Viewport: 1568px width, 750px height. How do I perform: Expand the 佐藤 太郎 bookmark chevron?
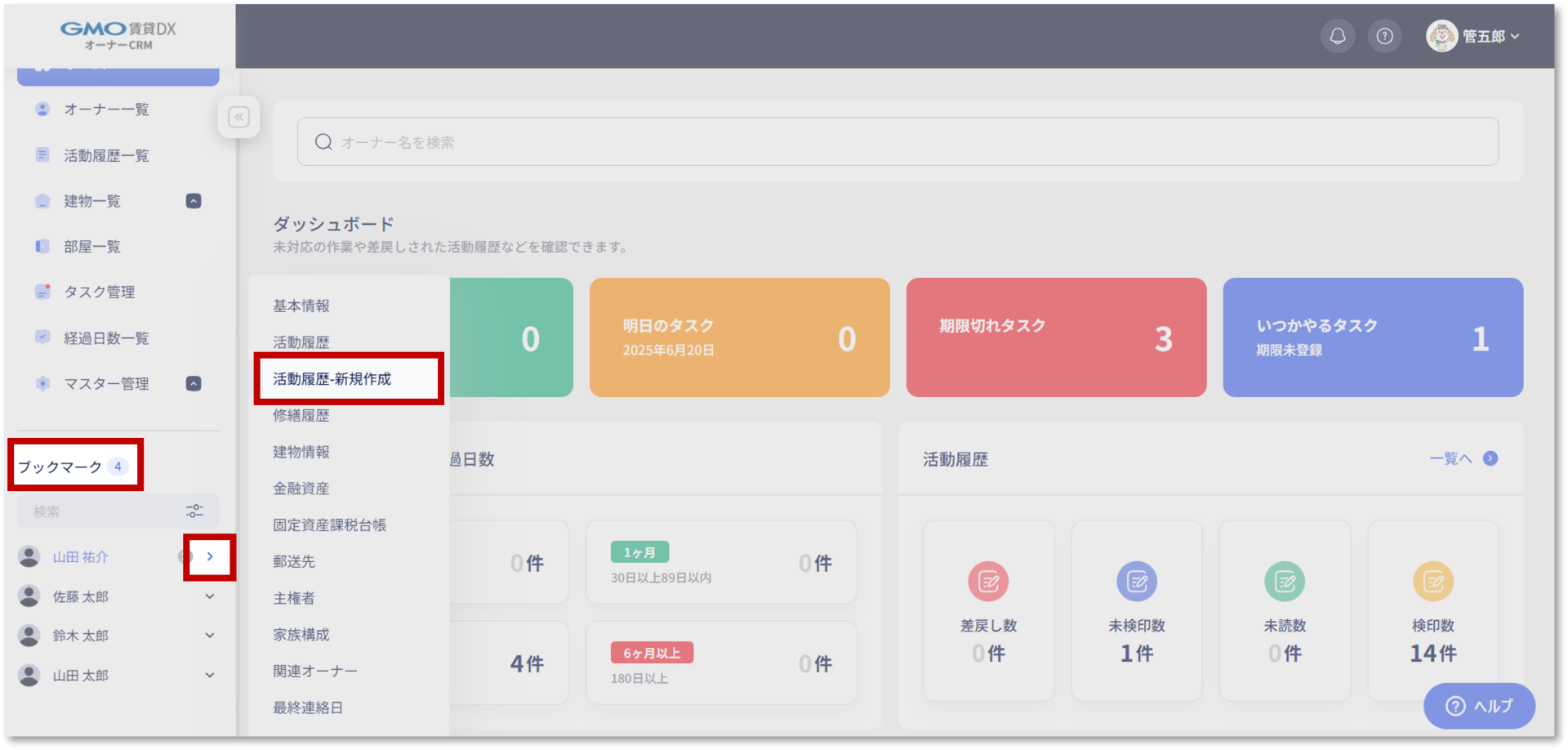pos(210,596)
